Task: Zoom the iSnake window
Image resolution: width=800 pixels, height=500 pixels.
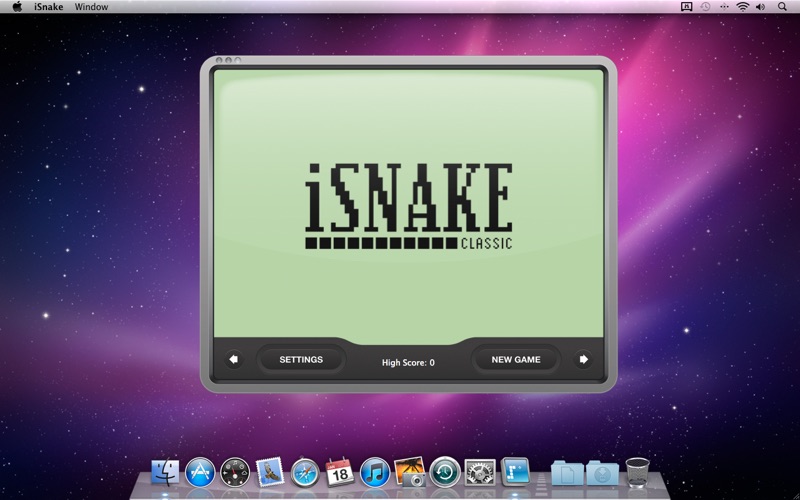Action: pos(238,60)
